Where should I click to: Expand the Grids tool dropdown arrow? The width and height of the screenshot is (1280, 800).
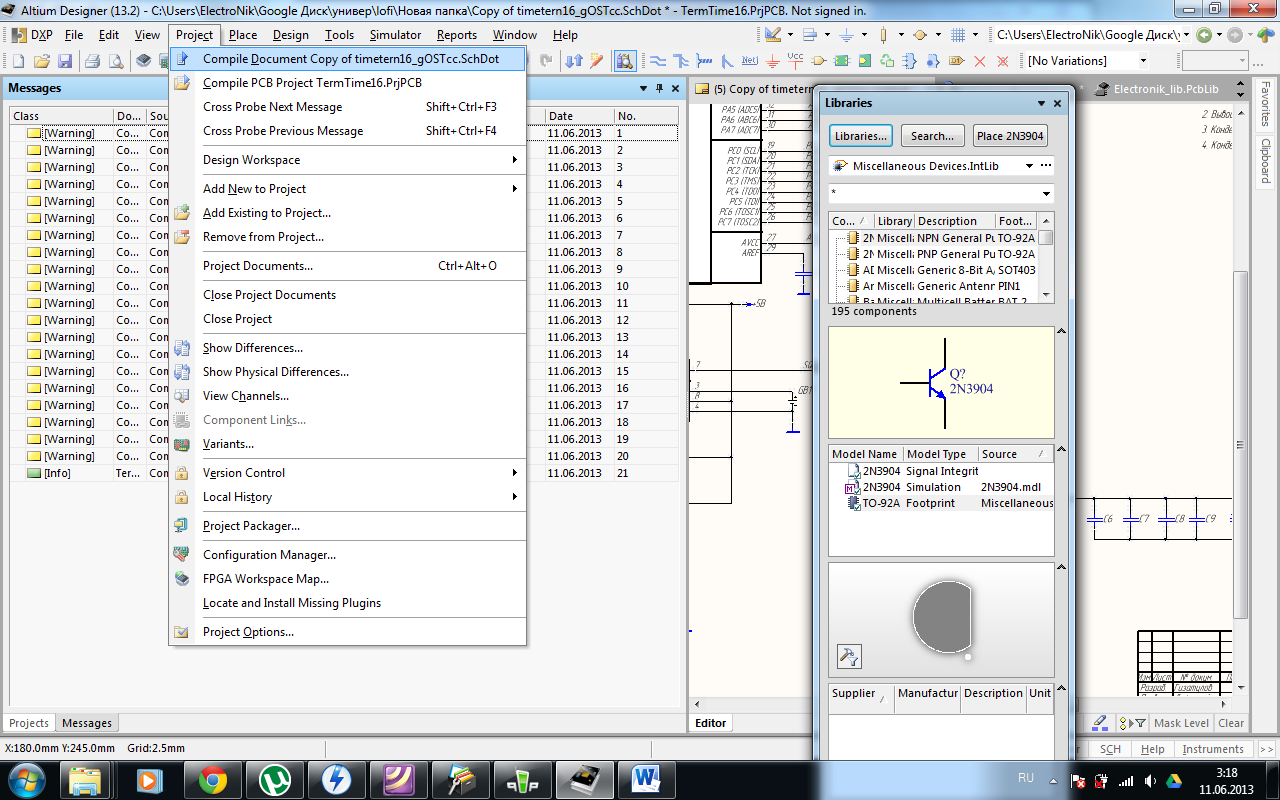974,35
